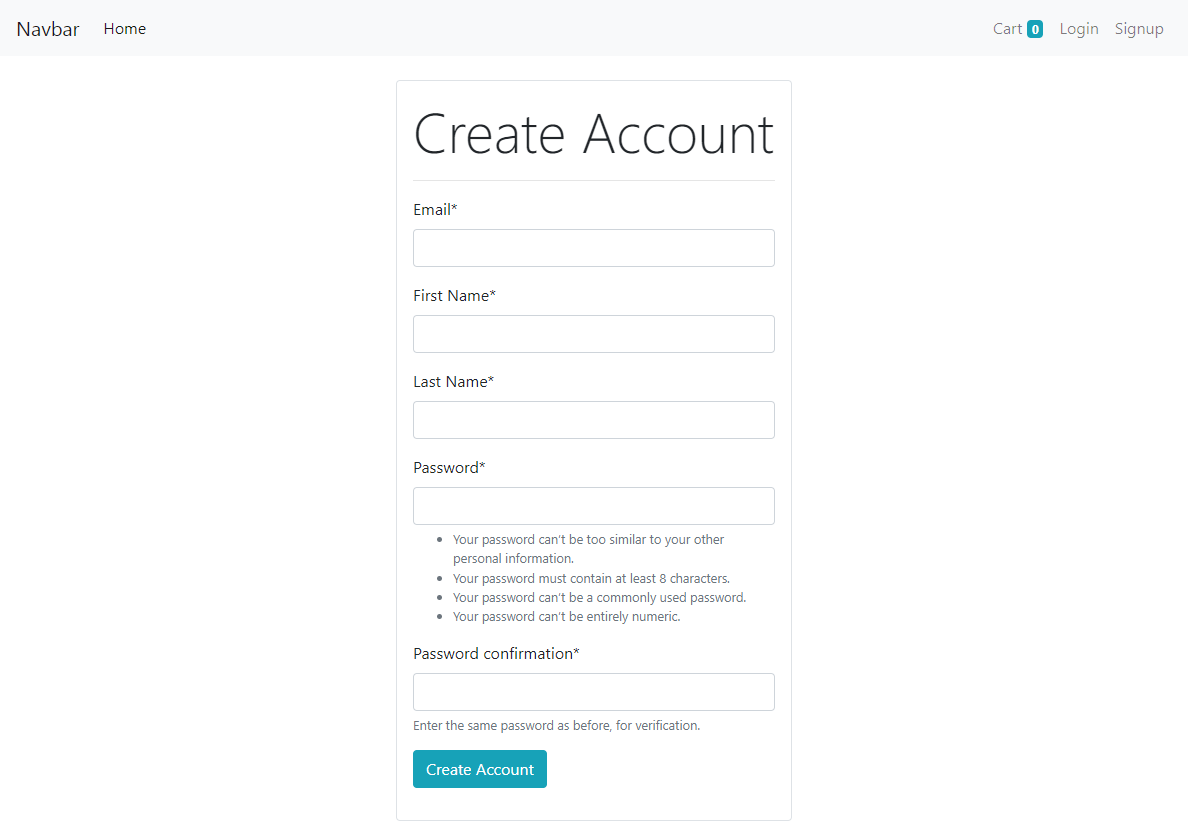The height and width of the screenshot is (821, 1188).
Task: Select the Last Name input field
Action: pos(593,420)
